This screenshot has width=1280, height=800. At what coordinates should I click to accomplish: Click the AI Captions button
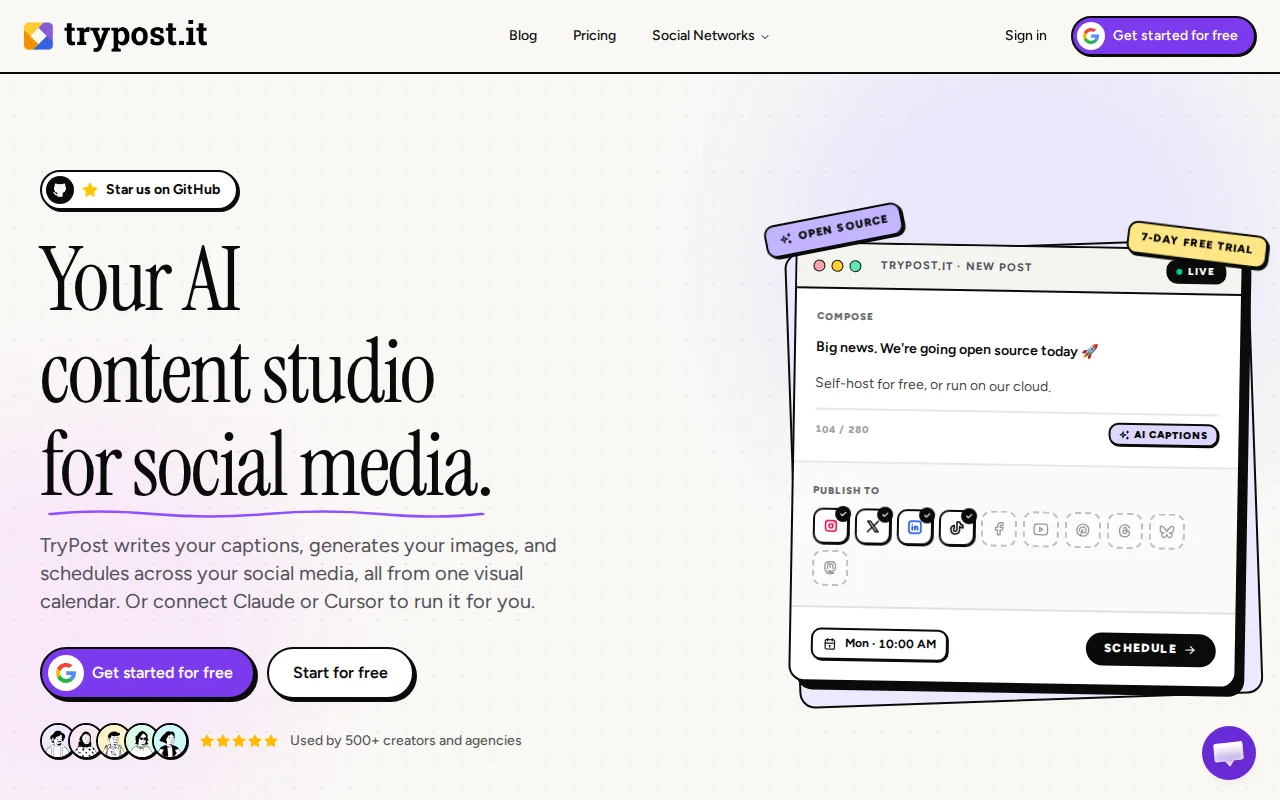click(1164, 435)
